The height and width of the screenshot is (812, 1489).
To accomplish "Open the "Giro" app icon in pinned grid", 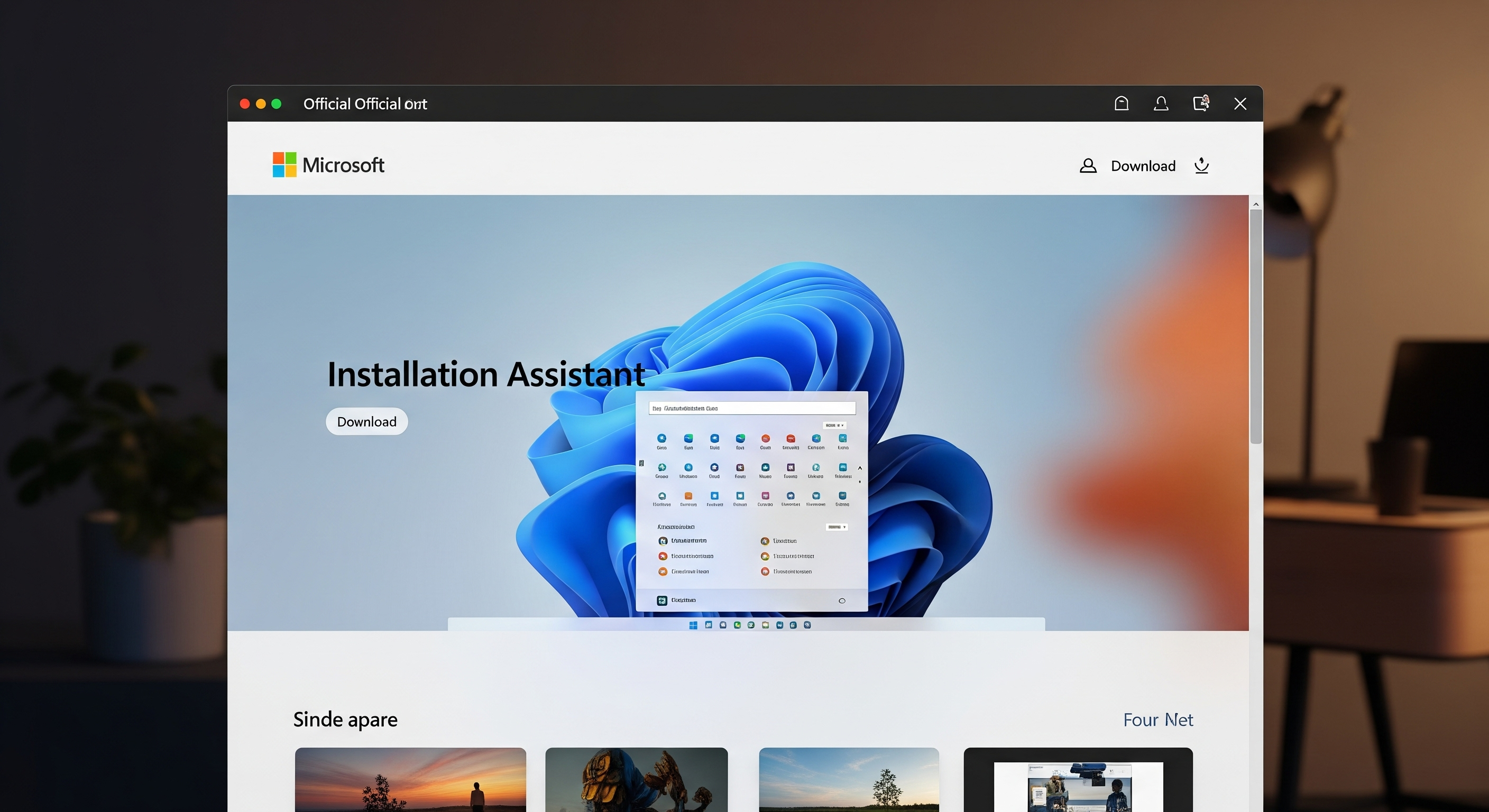I will click(x=661, y=438).
